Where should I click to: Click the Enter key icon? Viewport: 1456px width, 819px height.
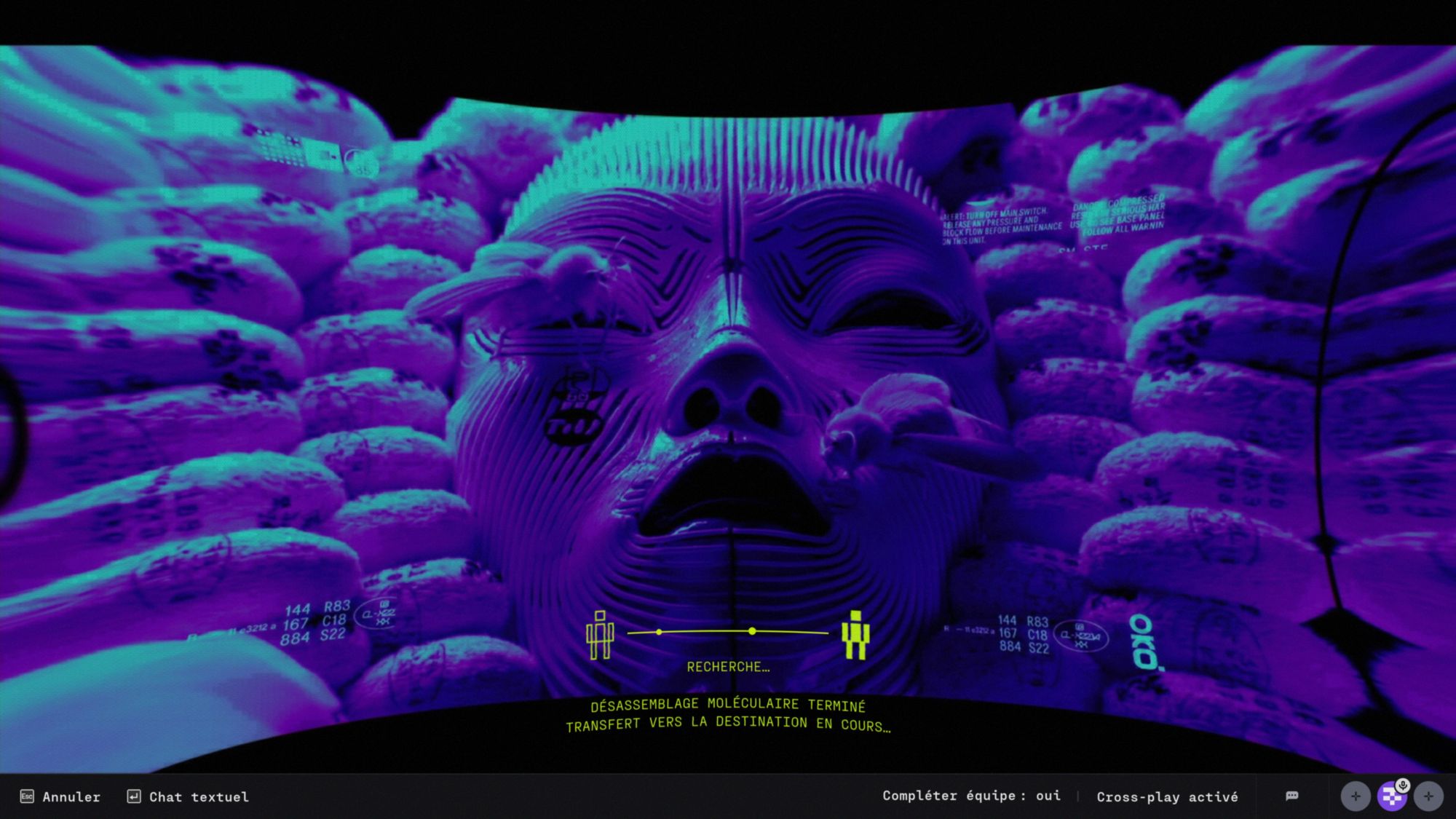[134, 796]
